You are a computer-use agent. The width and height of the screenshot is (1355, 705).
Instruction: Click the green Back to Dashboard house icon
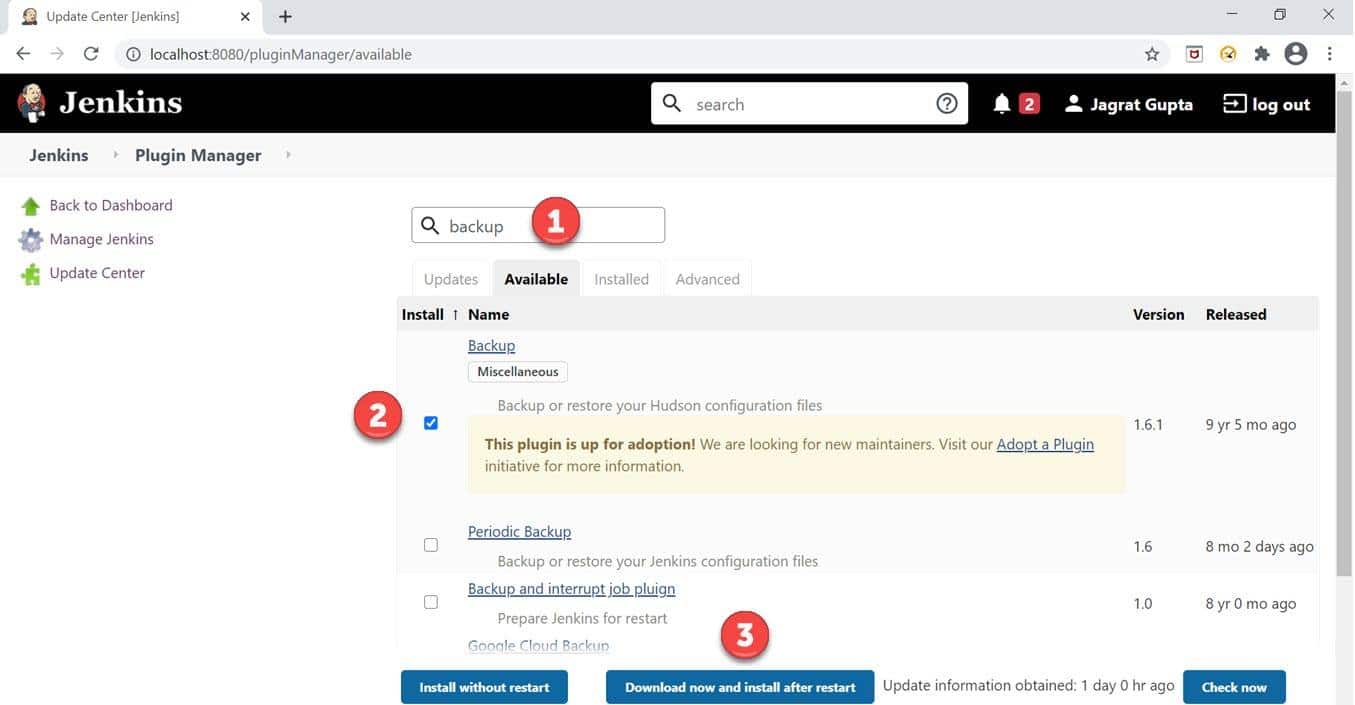pos(29,204)
